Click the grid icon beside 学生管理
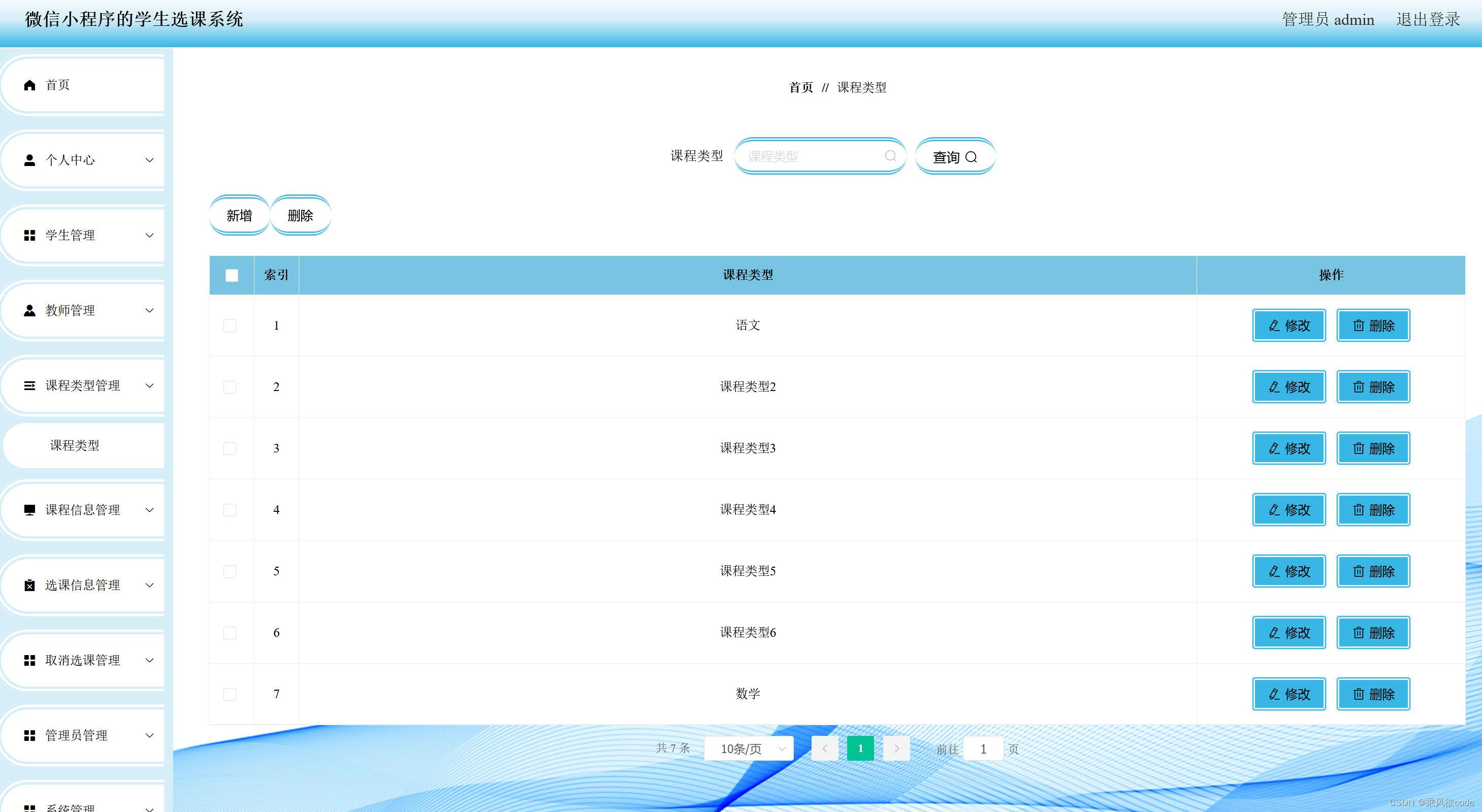Image resolution: width=1482 pixels, height=812 pixels. click(x=30, y=235)
